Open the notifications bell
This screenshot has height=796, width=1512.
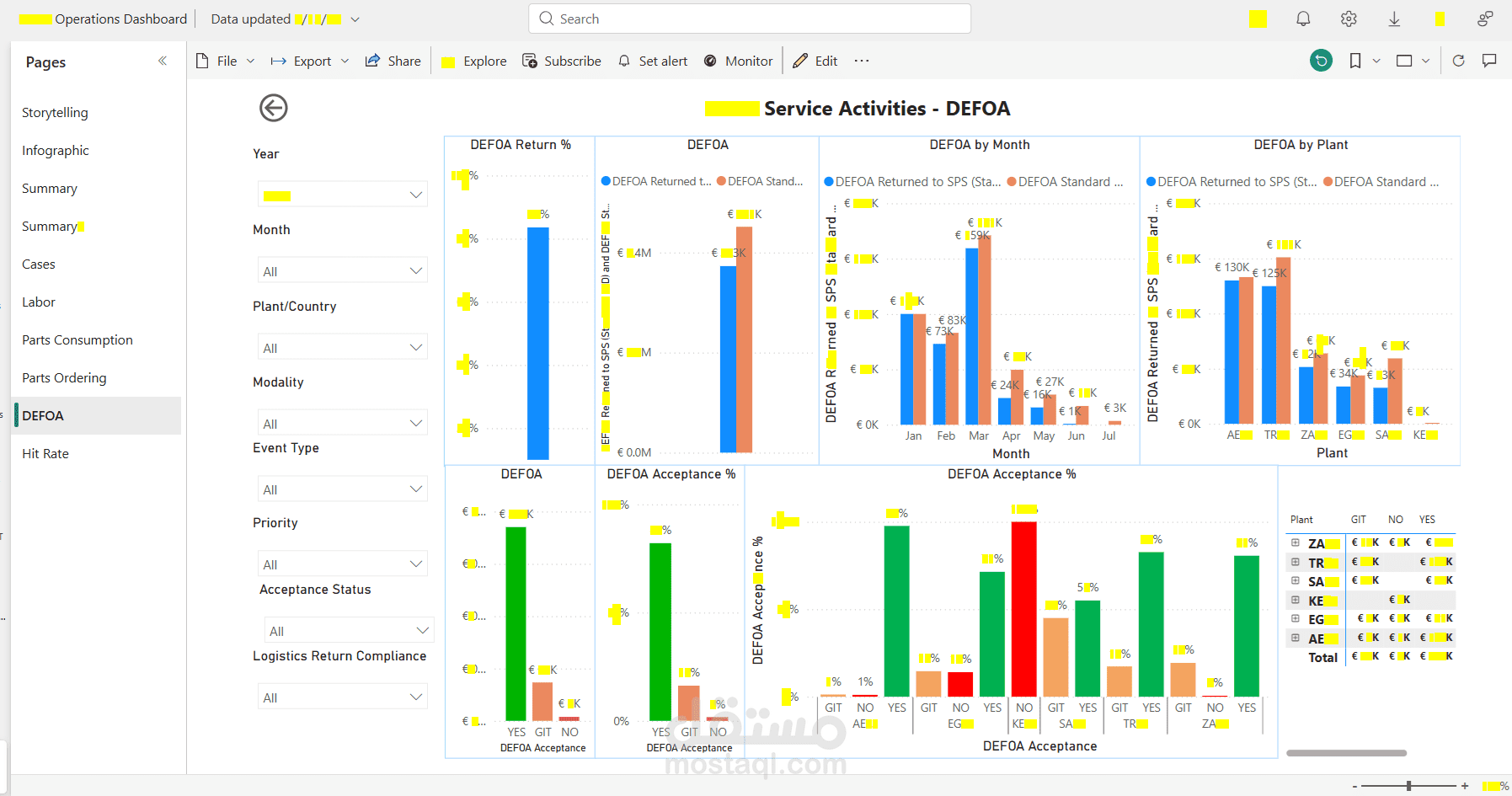[1303, 19]
